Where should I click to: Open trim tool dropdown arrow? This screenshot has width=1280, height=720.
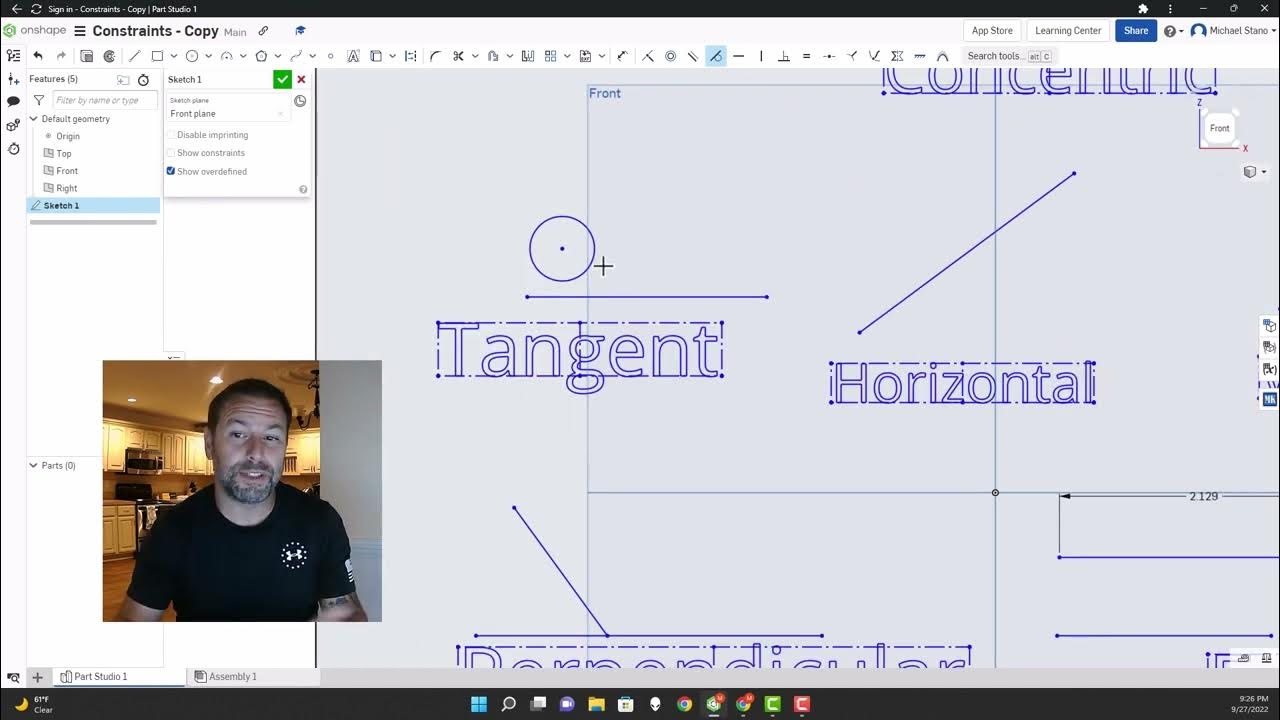click(x=474, y=56)
